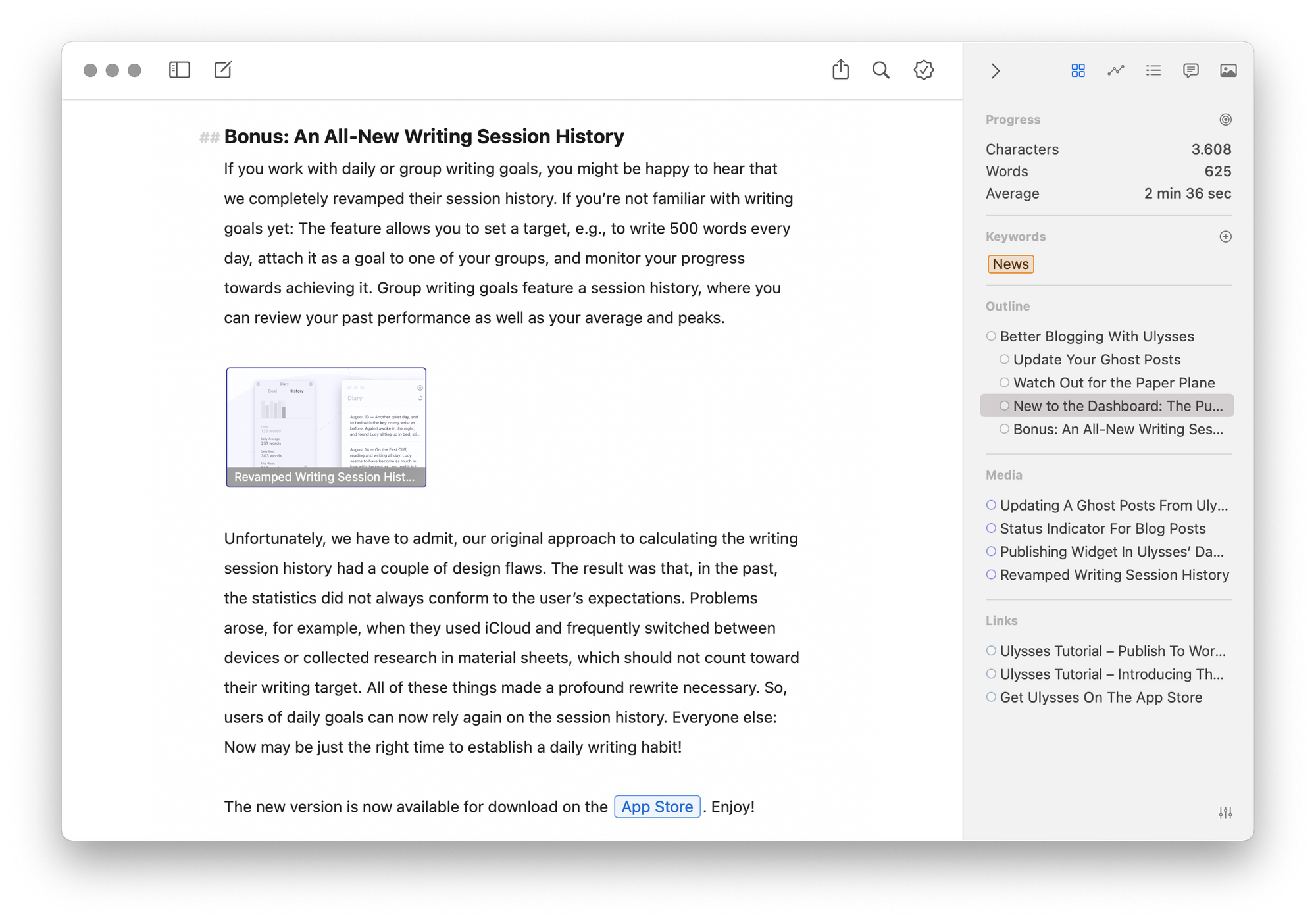Open dashboard settings sliders icon

(1225, 813)
